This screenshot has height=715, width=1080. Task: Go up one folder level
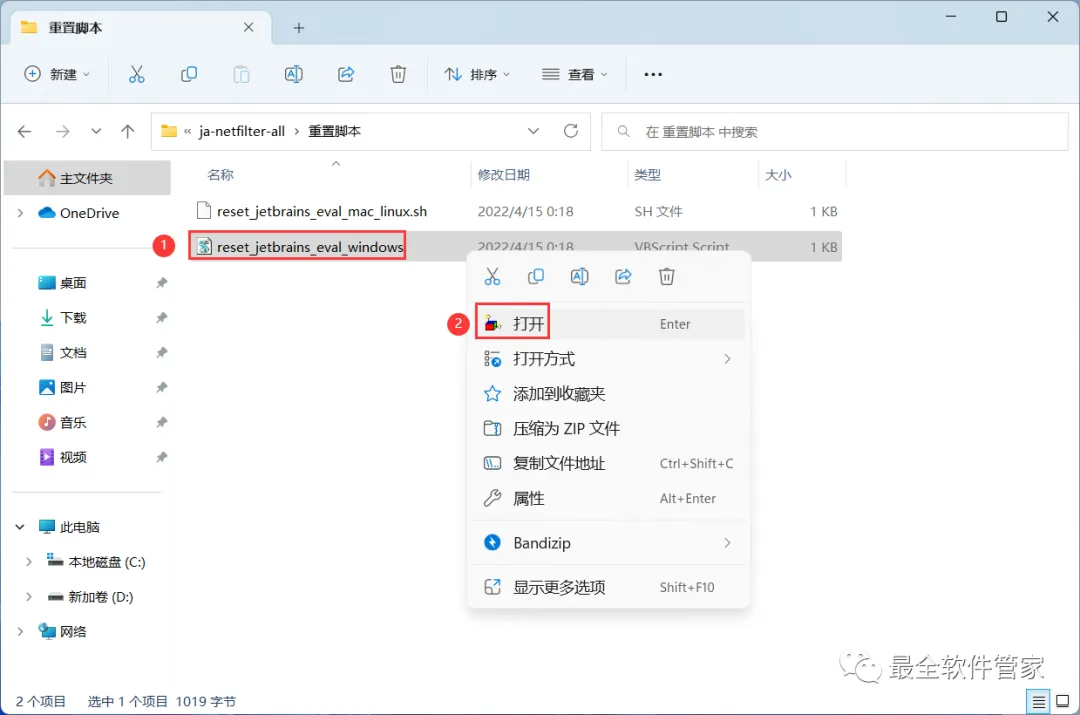(x=127, y=132)
